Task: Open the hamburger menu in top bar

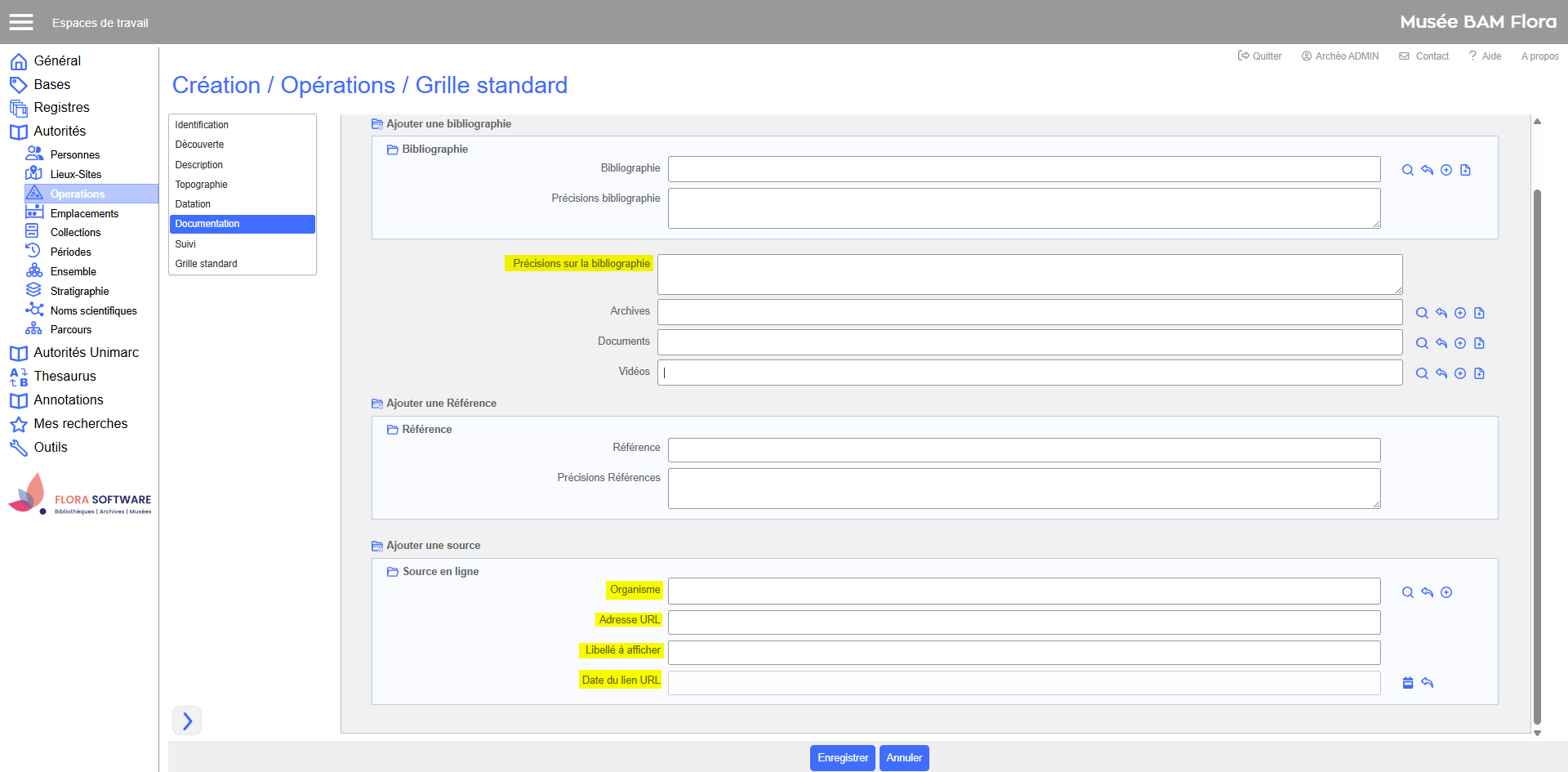Action: pyautogui.click(x=21, y=22)
